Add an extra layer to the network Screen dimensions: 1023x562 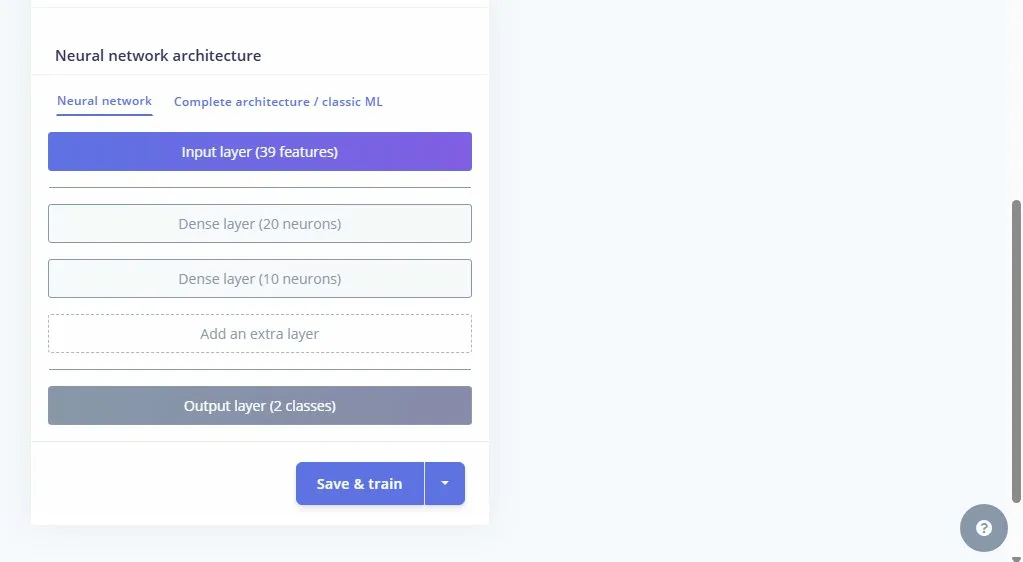point(260,334)
